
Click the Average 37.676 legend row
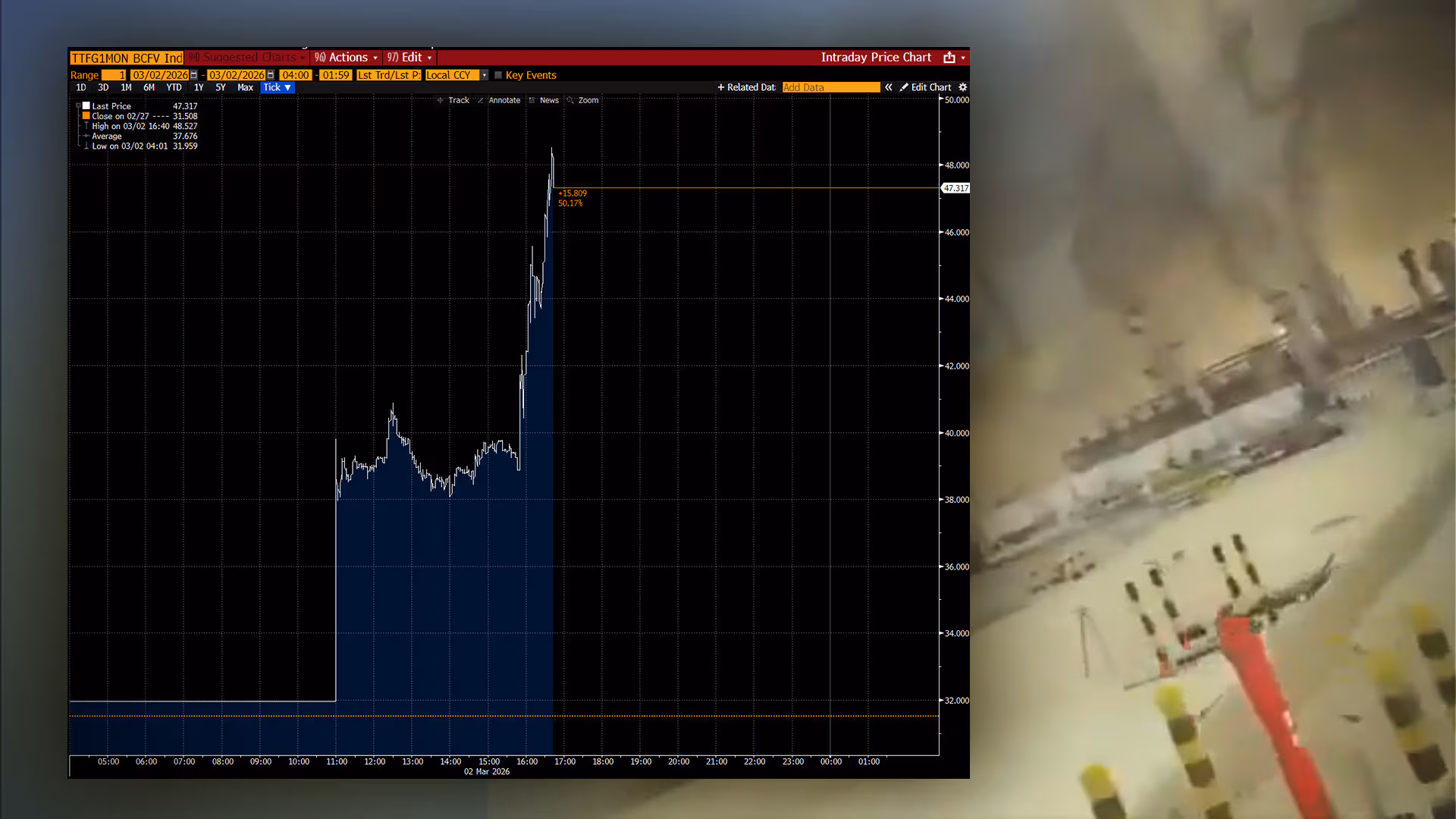[140, 136]
